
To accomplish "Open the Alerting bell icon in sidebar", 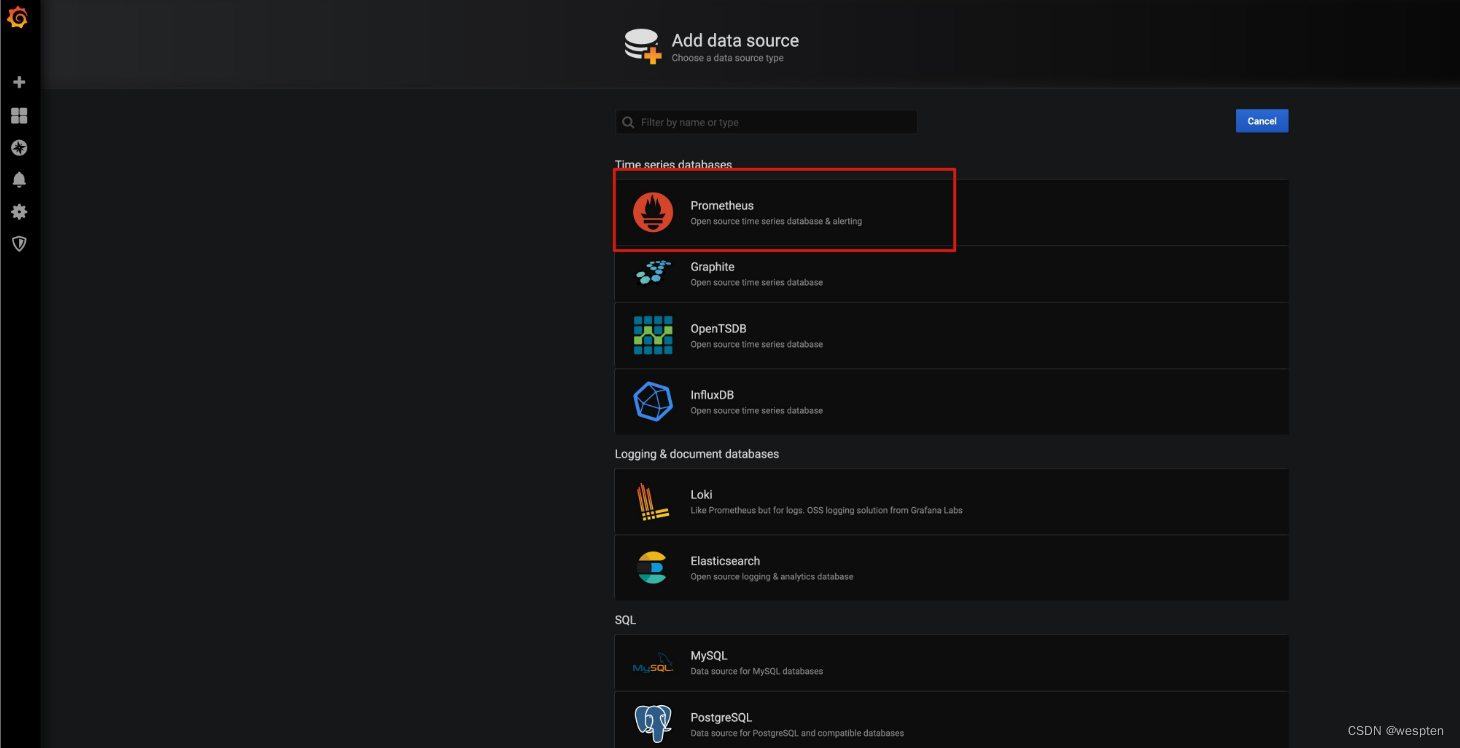I will 18,180.
